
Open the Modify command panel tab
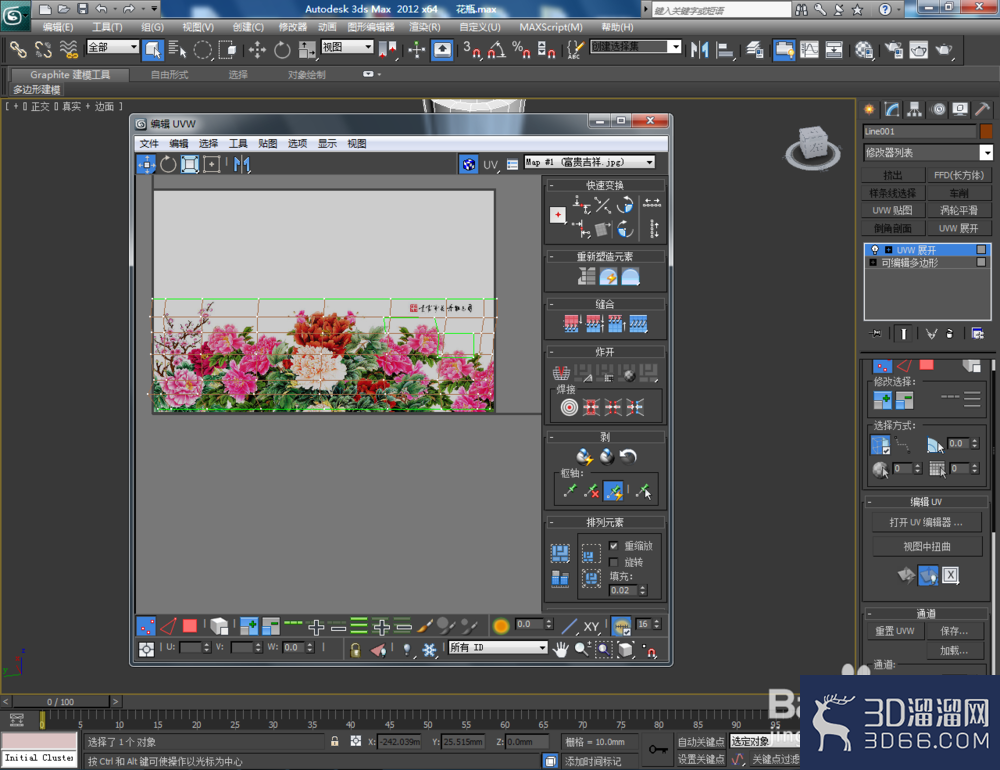click(892, 110)
